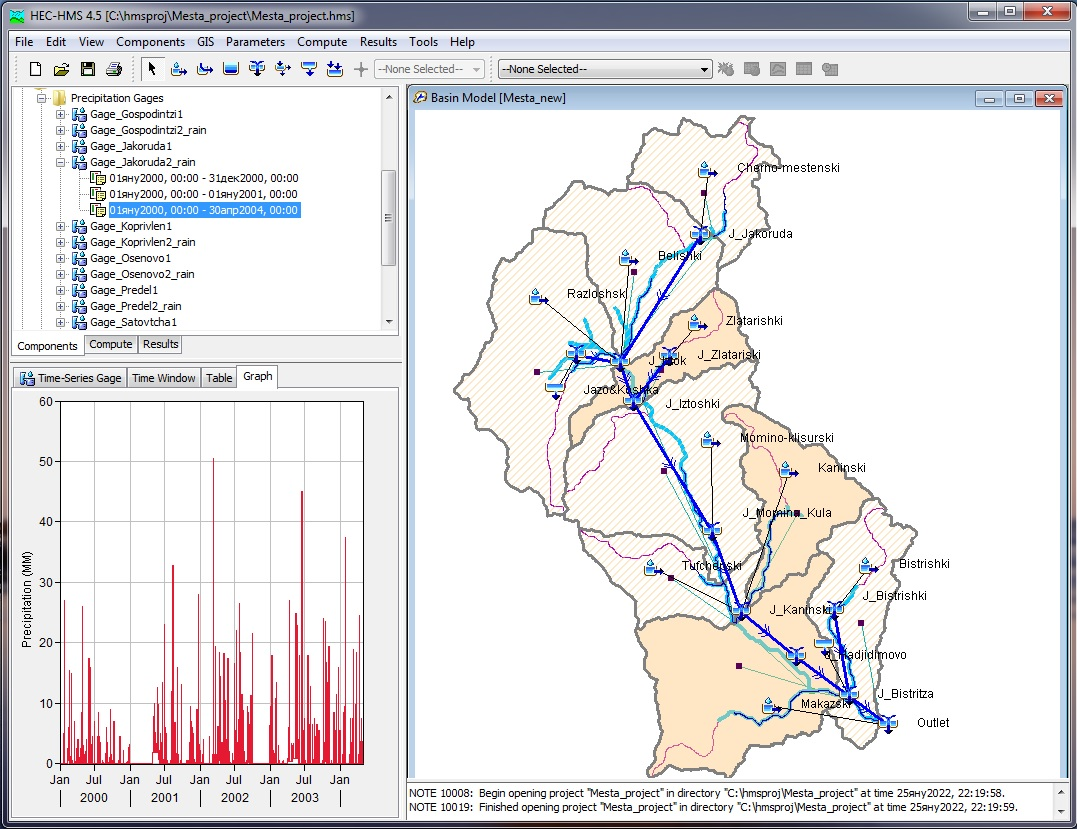The height and width of the screenshot is (829, 1077).
Task: Pick the Junction Creation tool
Action: pyautogui.click(x=257, y=69)
